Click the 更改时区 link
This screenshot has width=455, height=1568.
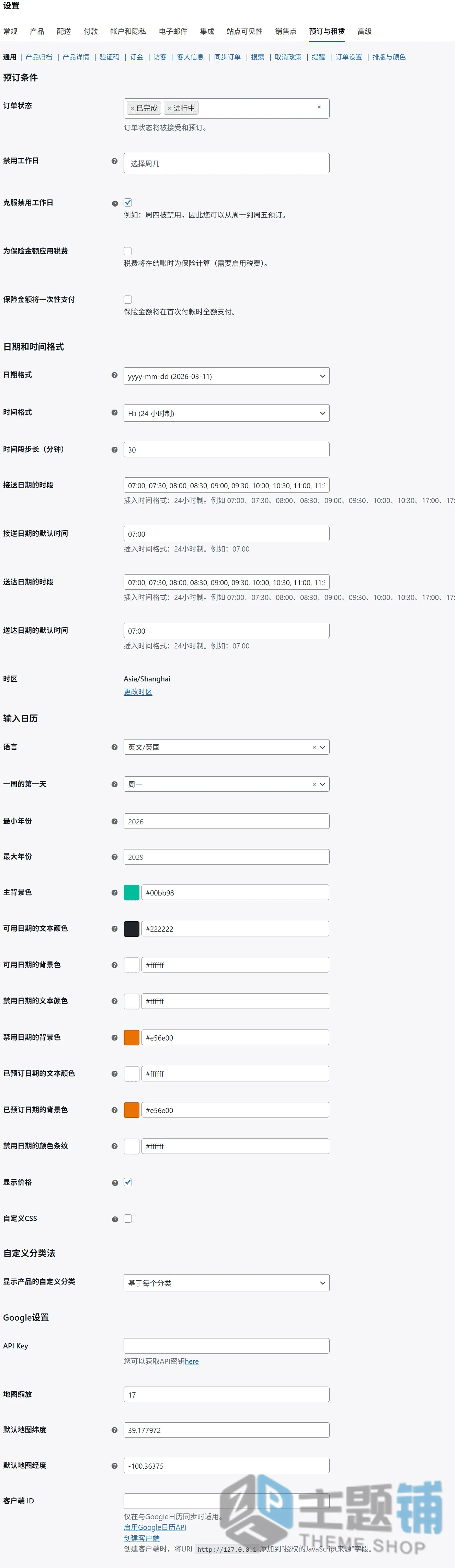[138, 692]
